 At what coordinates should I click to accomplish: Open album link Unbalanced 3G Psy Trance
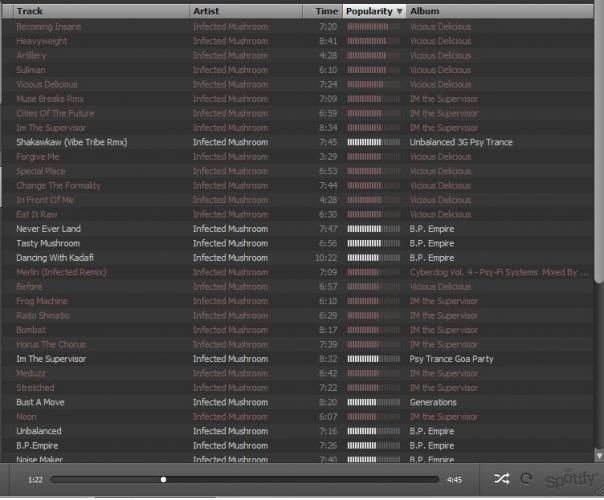point(460,142)
